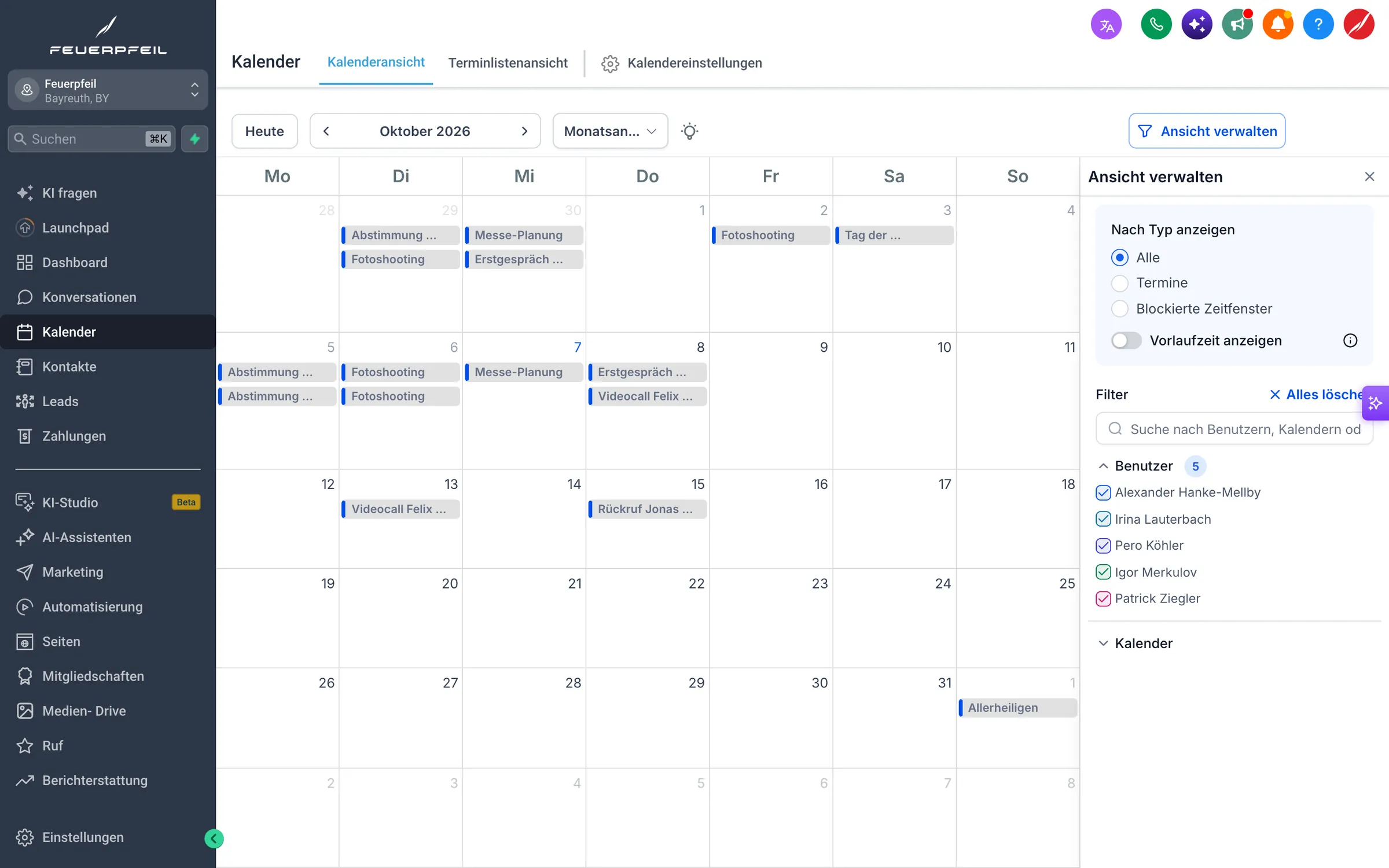Uncheck Irina Lauterbach checkbox
The image size is (1389, 868).
(1103, 519)
